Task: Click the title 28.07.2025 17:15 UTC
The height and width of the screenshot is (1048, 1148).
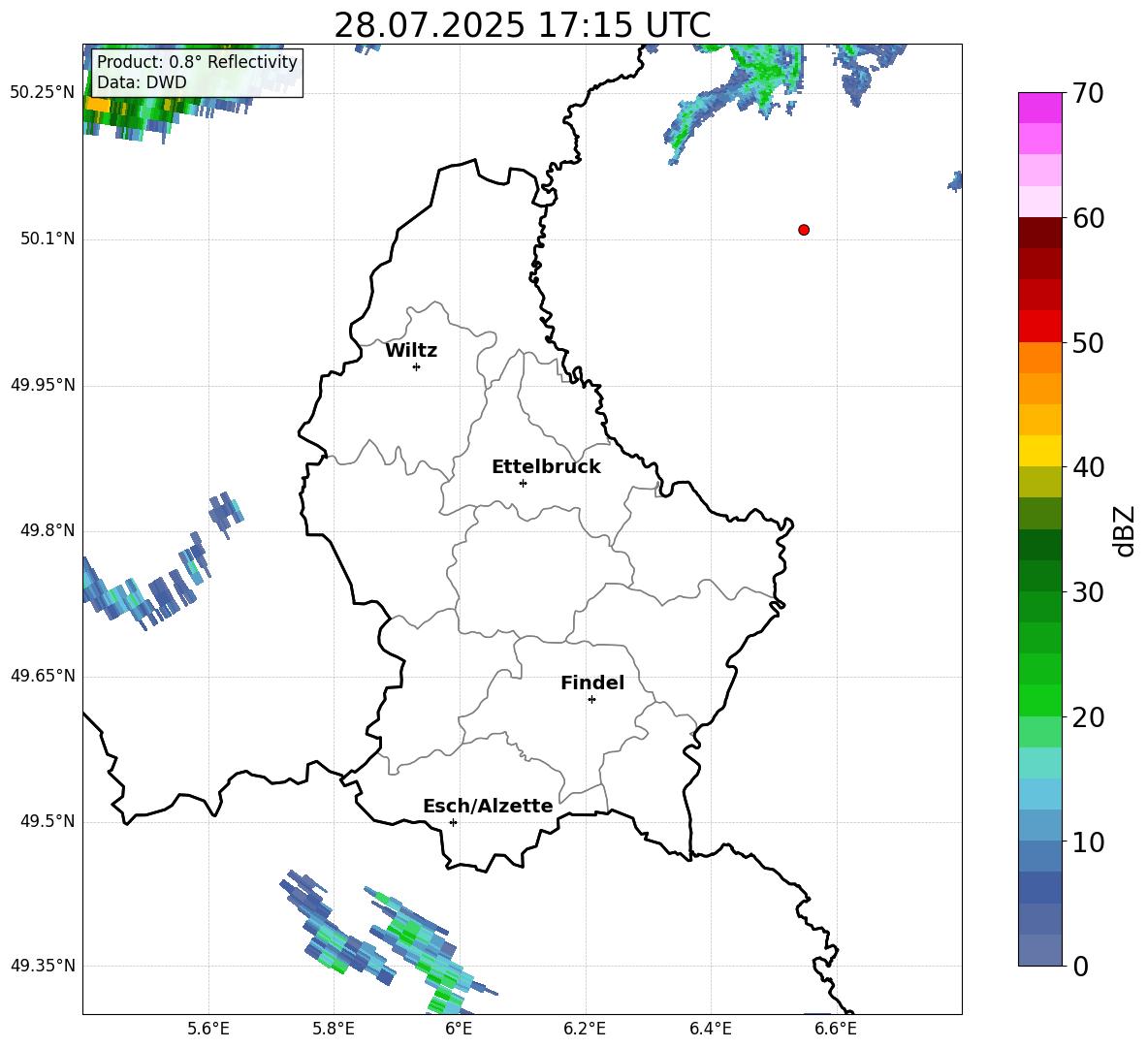Action: pyautogui.click(x=522, y=25)
